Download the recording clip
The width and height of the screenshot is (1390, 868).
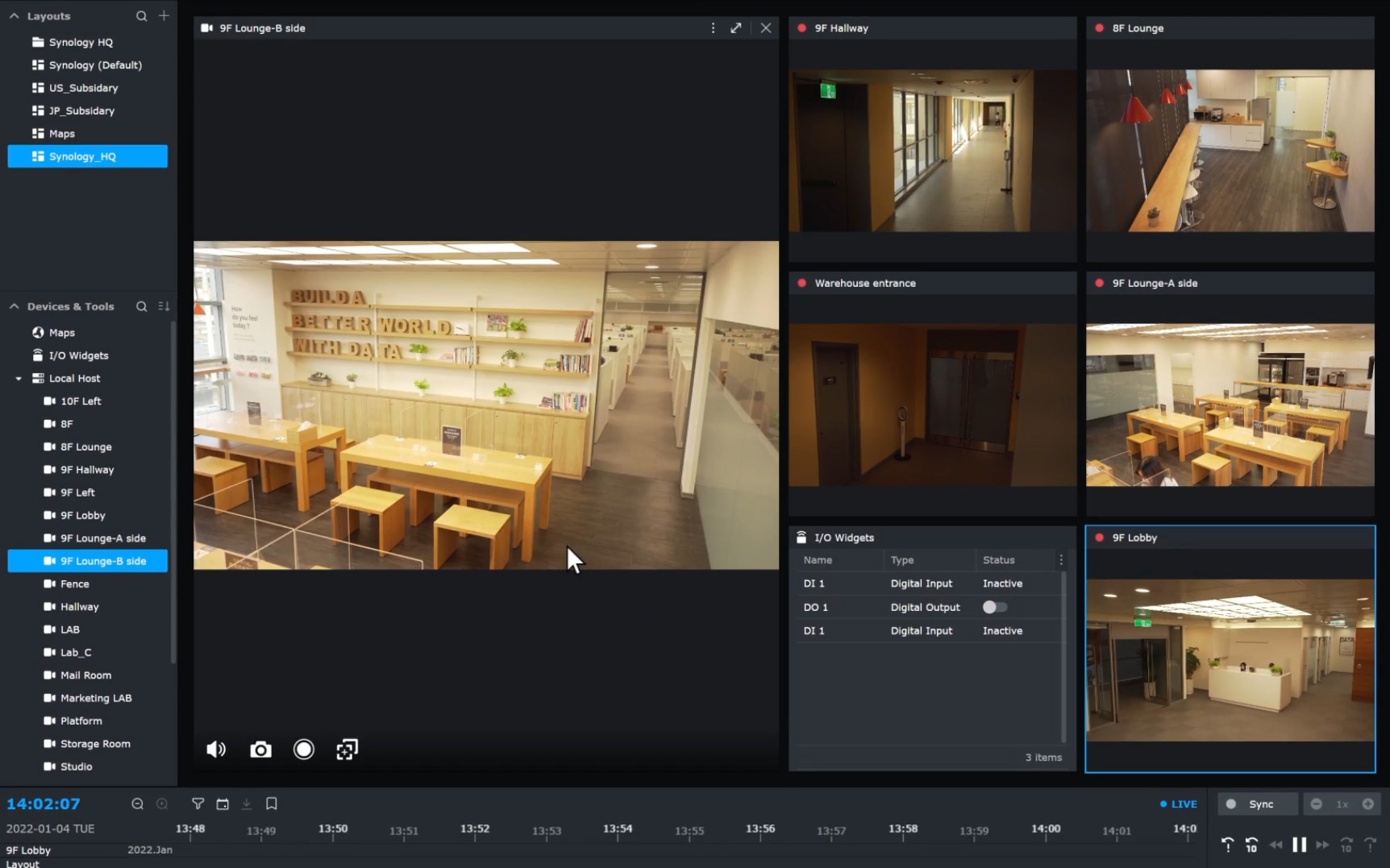click(x=247, y=804)
